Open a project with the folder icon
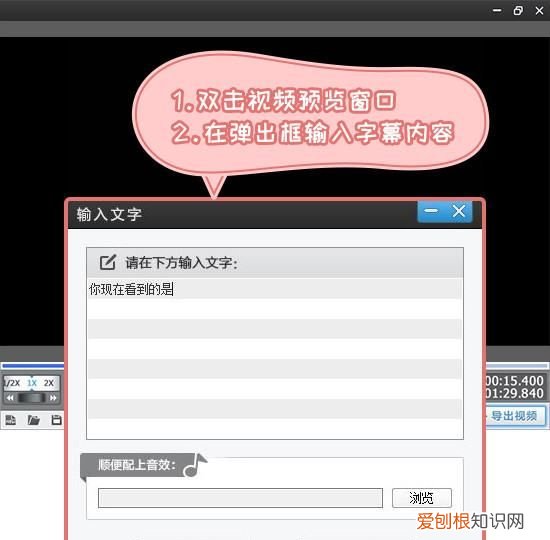550x540 pixels. coord(34,420)
